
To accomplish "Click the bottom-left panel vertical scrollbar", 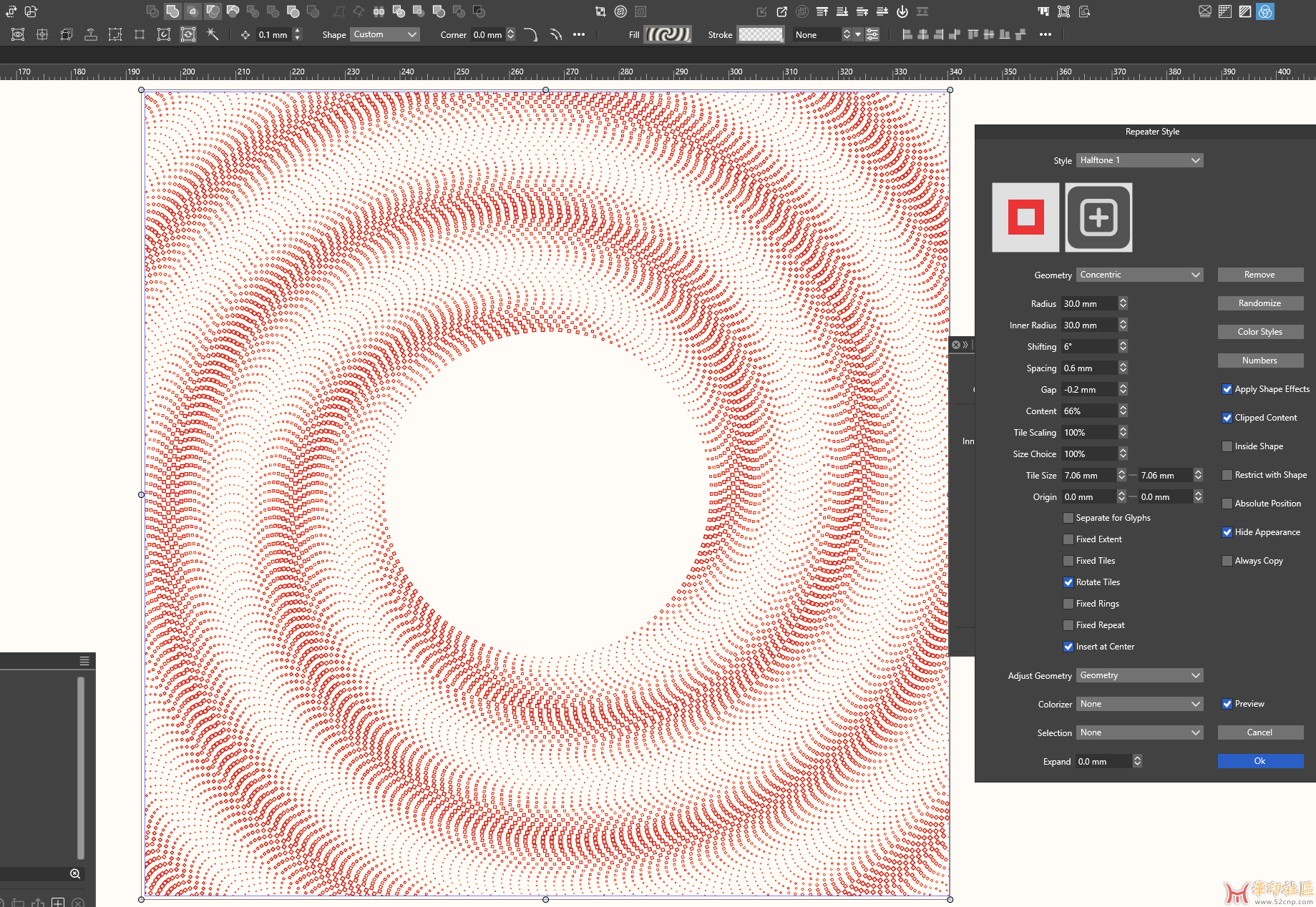I will click(81, 767).
